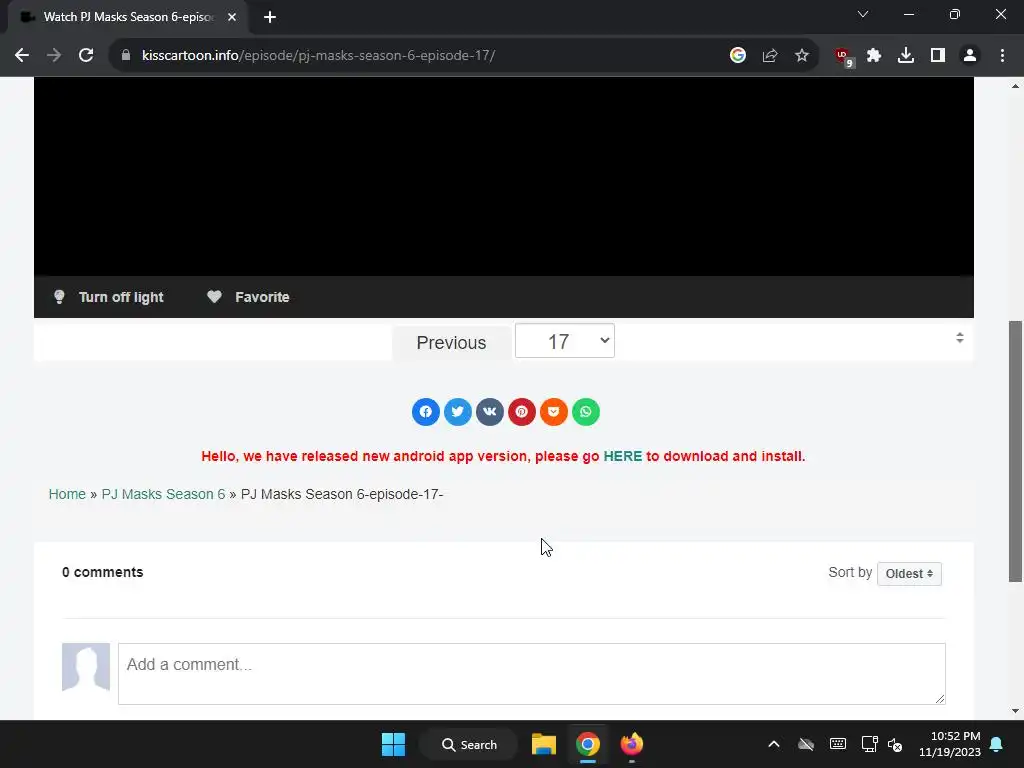Open Sort by Oldest dropdown
The image size is (1024, 768).
[x=909, y=574]
